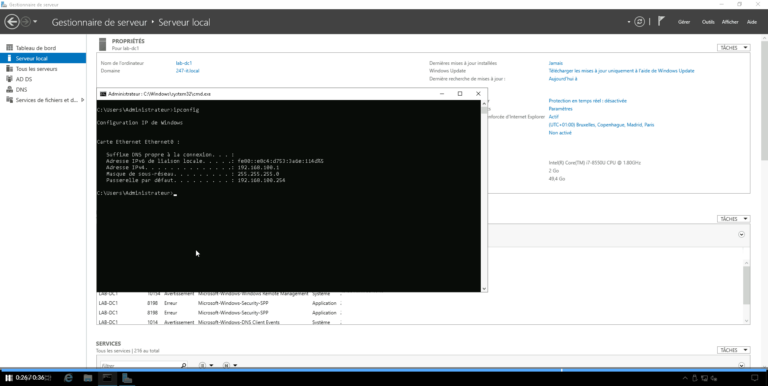Click the Propriétés server tower icon
The image size is (768, 386).
click(102, 44)
